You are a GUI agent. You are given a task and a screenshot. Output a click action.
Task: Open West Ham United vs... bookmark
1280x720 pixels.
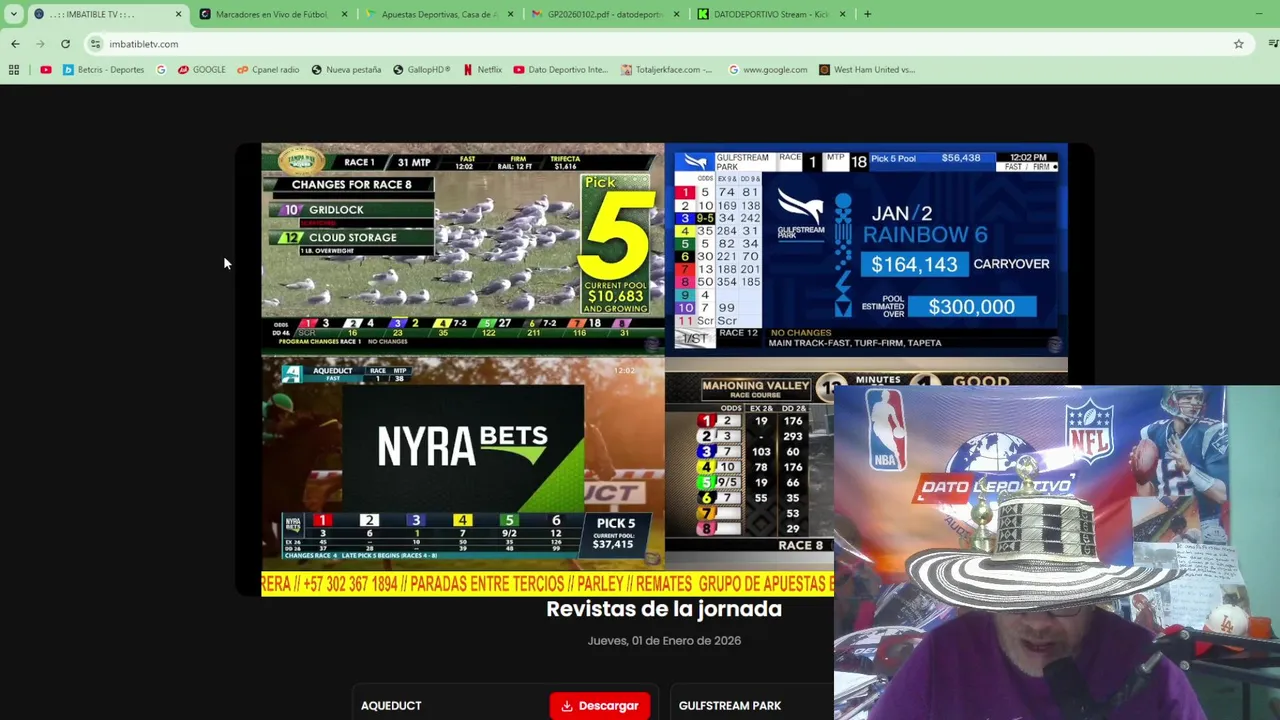pos(867,70)
